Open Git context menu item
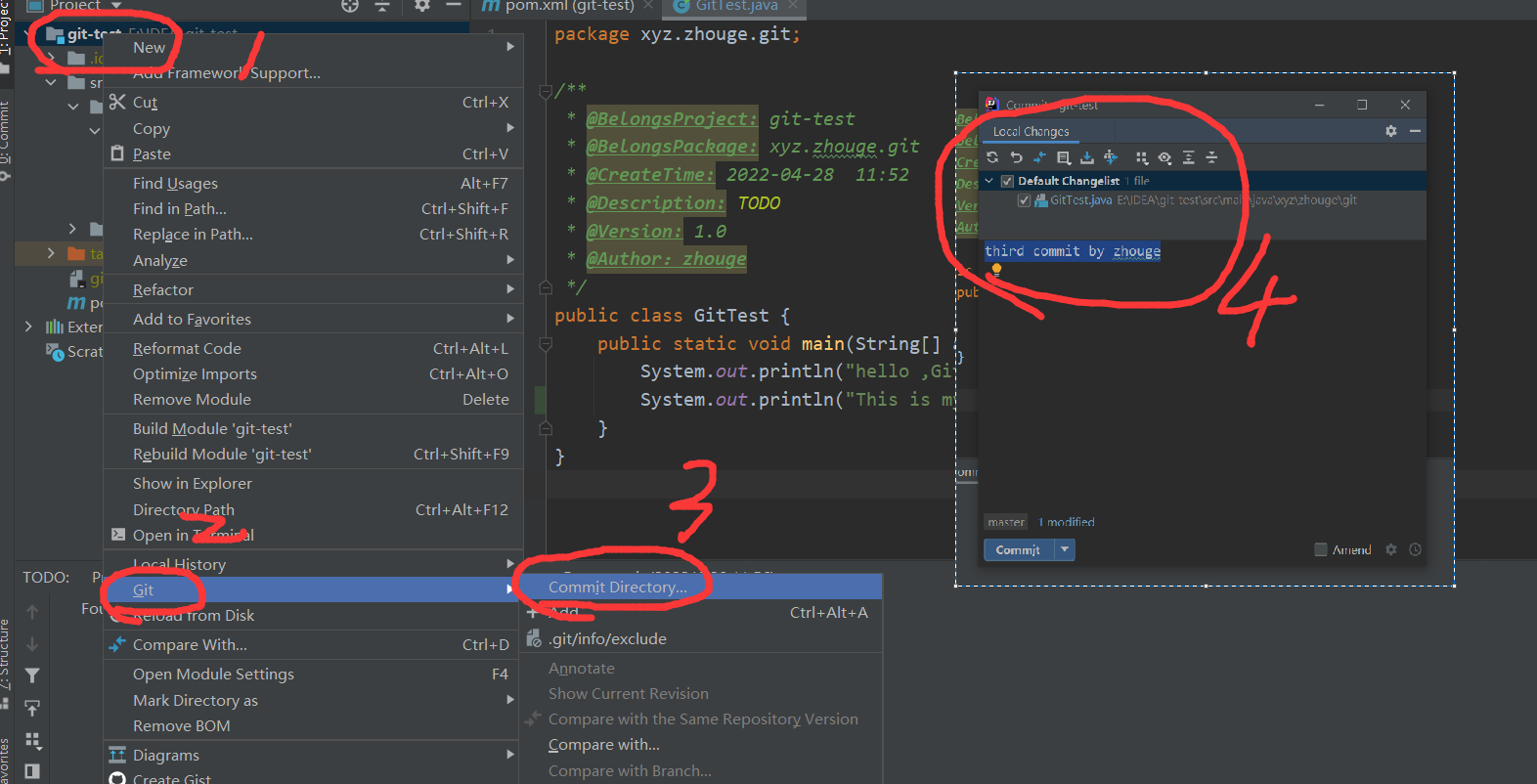1537x784 pixels. click(x=313, y=589)
